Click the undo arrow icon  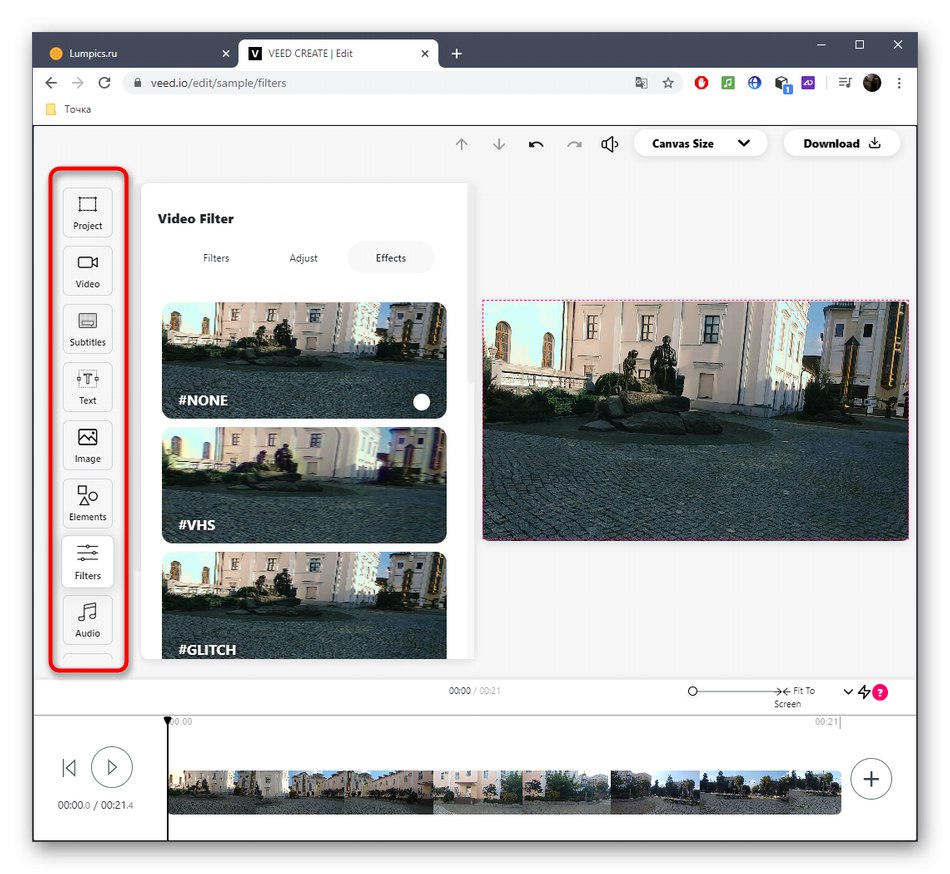[x=536, y=144]
